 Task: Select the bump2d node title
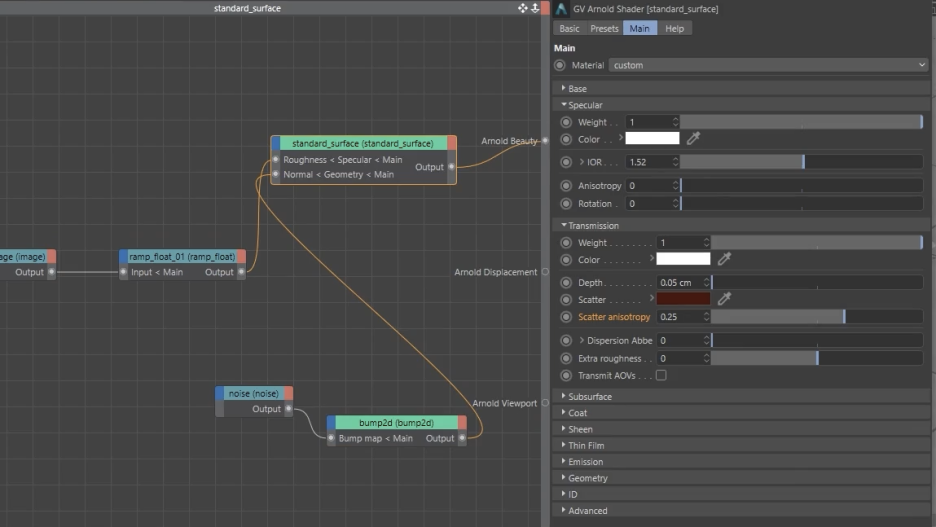point(396,423)
